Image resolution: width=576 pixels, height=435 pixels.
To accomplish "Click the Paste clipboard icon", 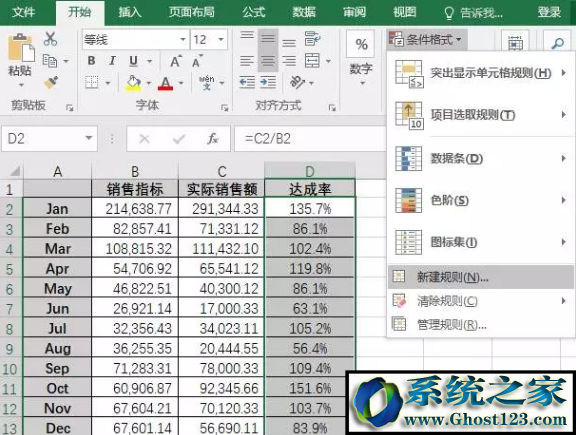I will 21,48.
